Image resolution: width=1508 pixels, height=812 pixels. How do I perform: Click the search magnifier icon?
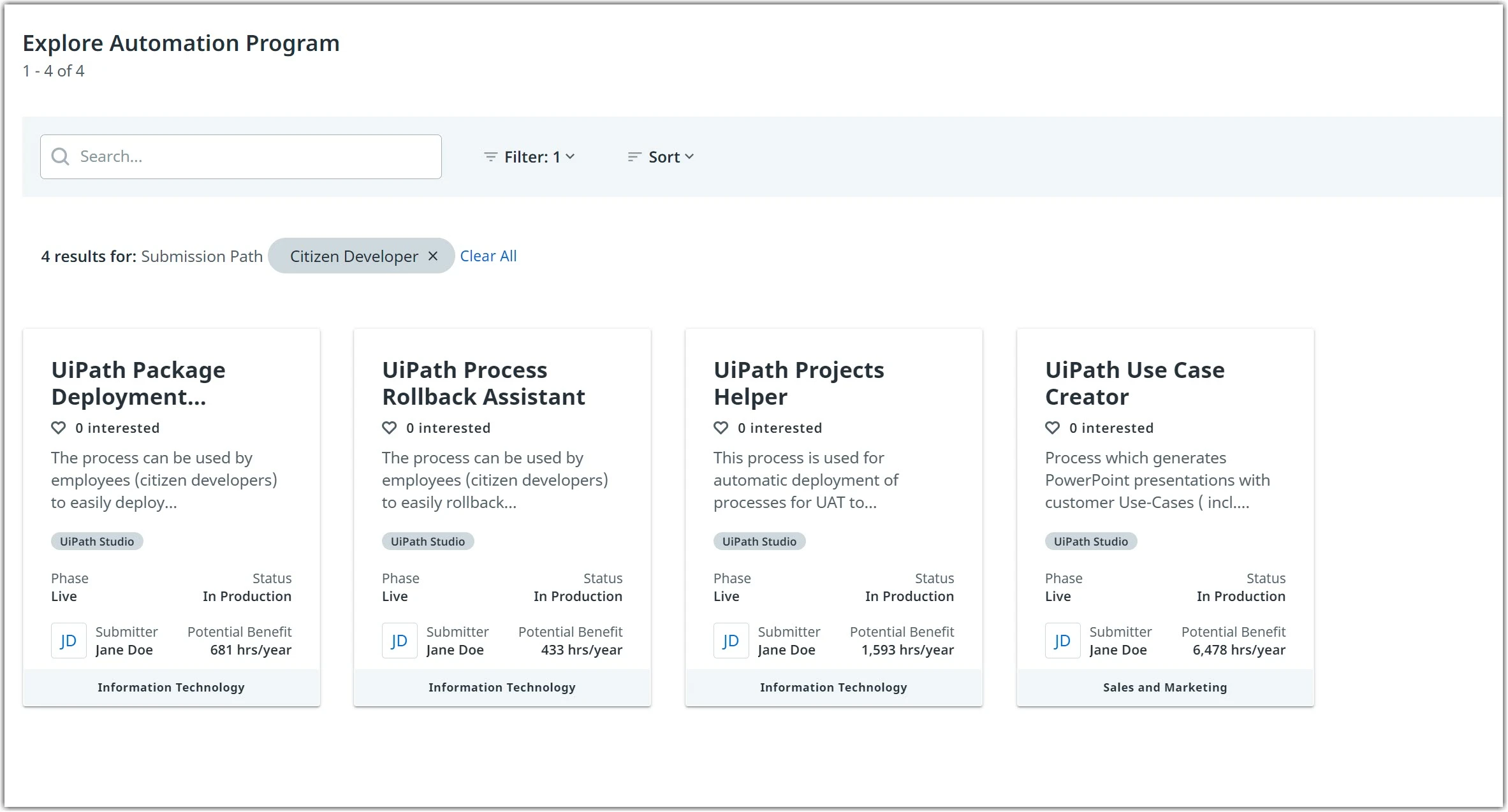pos(61,157)
